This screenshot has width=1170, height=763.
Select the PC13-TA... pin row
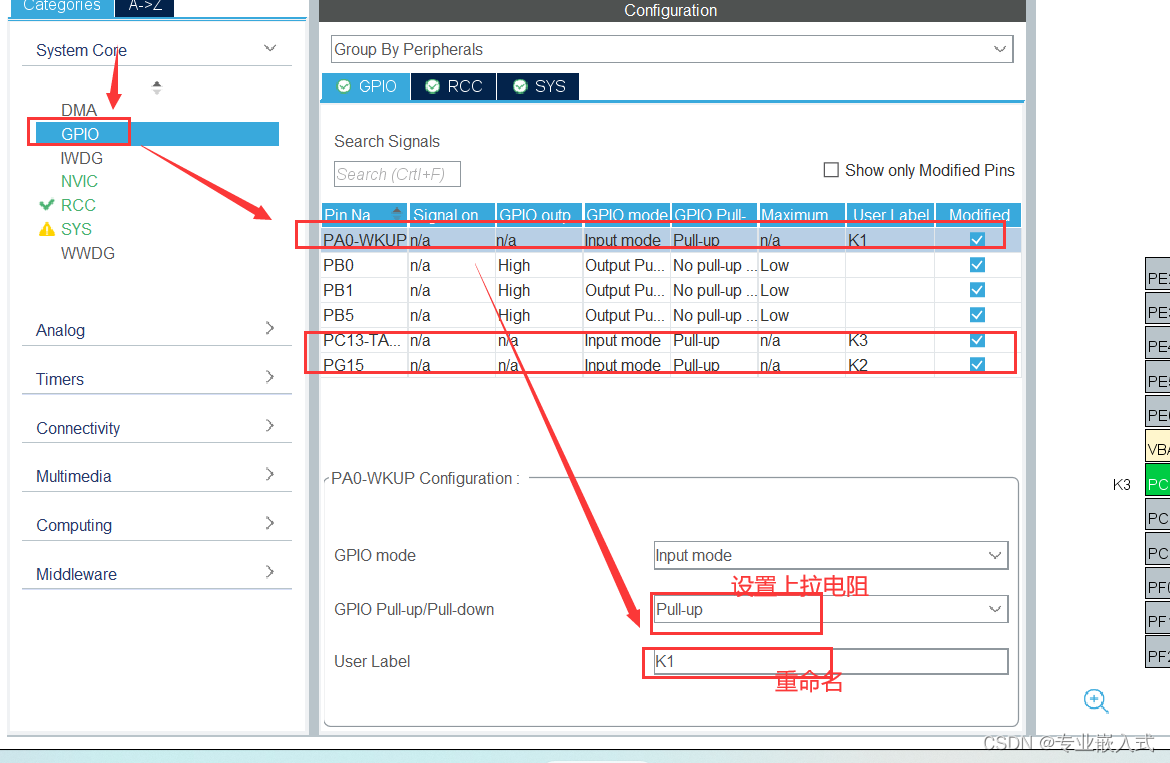(x=671, y=340)
